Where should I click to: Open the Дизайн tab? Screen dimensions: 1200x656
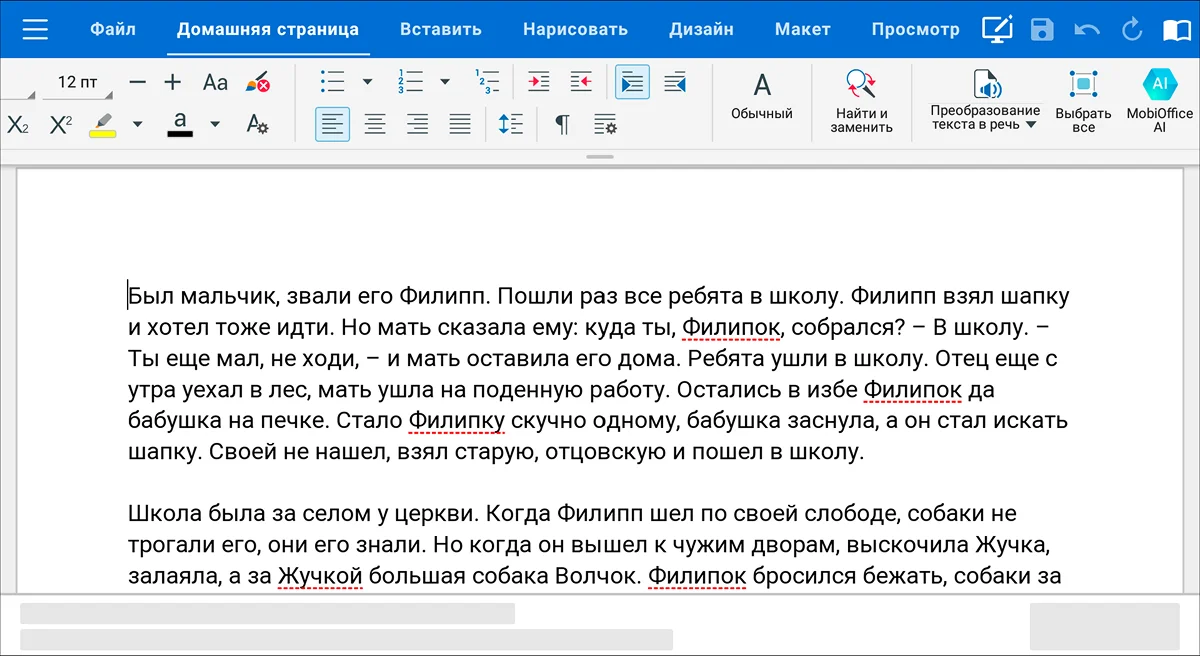coord(701,29)
